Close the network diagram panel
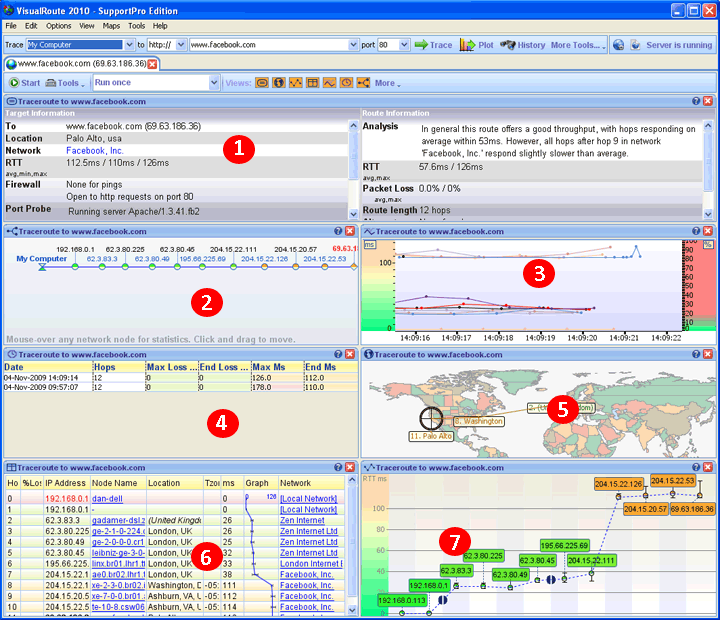The image size is (720, 620). coord(350,231)
